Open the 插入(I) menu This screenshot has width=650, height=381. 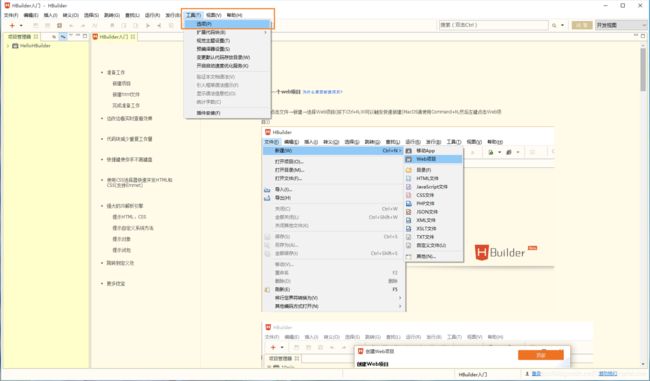51,15
